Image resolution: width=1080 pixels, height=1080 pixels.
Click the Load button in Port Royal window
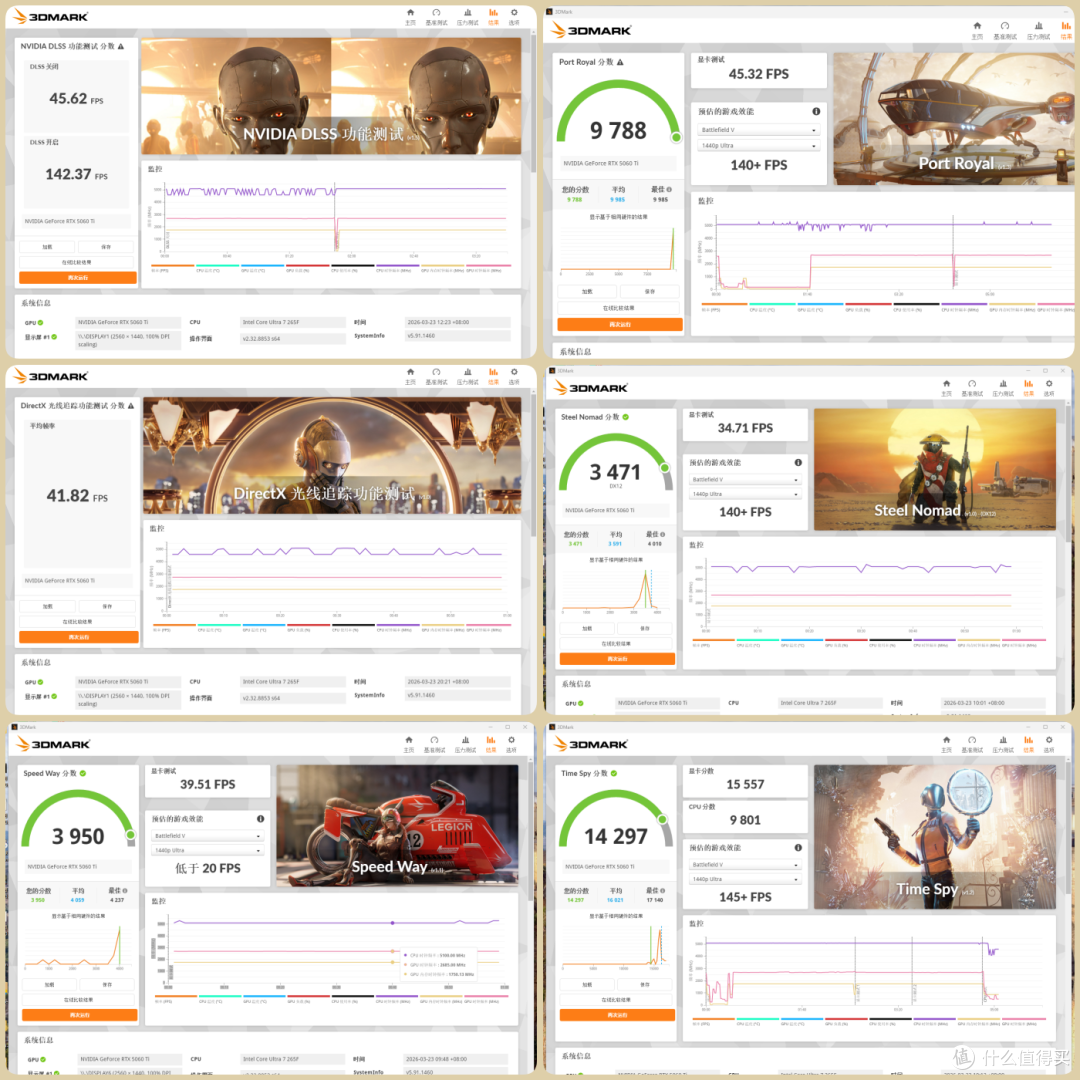point(587,291)
